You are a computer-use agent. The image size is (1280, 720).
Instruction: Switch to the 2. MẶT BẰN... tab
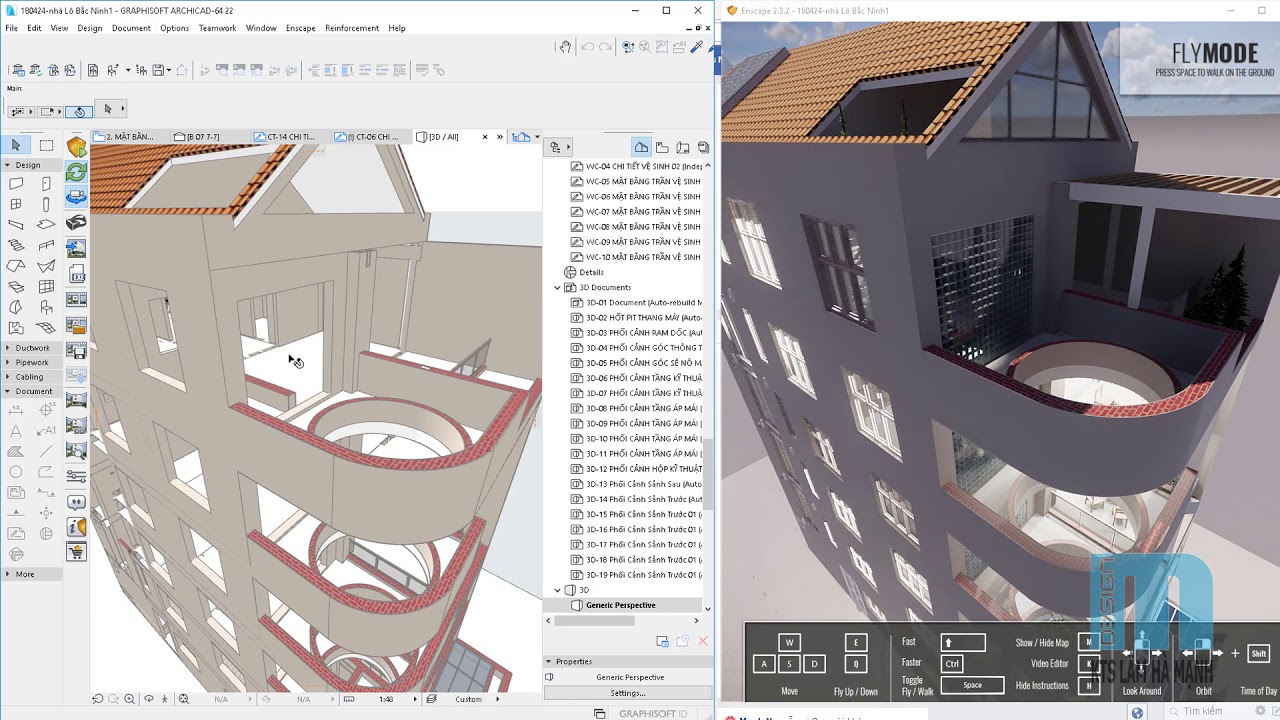pyautogui.click(x=129, y=137)
